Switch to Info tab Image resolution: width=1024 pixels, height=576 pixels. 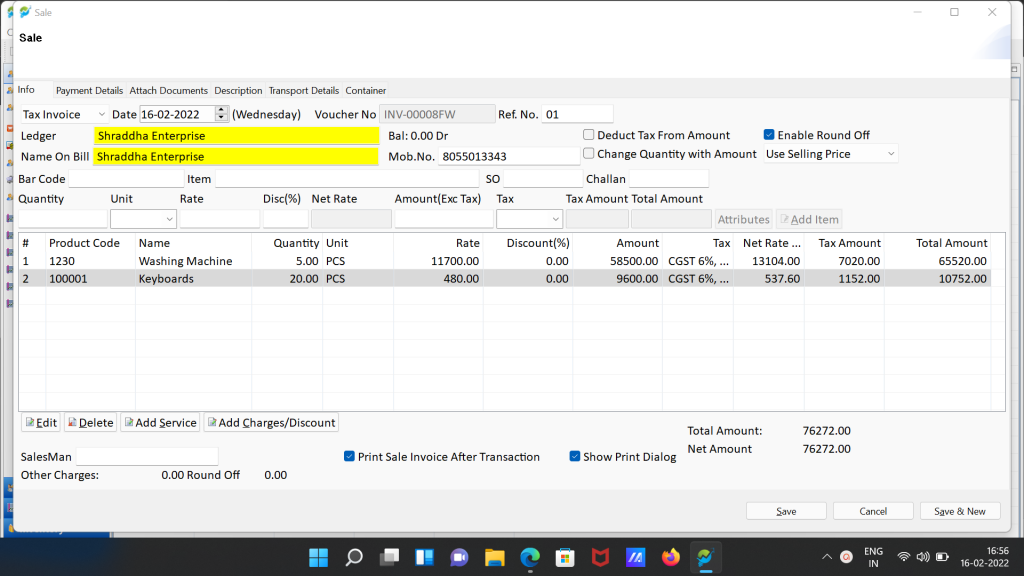pyautogui.click(x=26, y=90)
